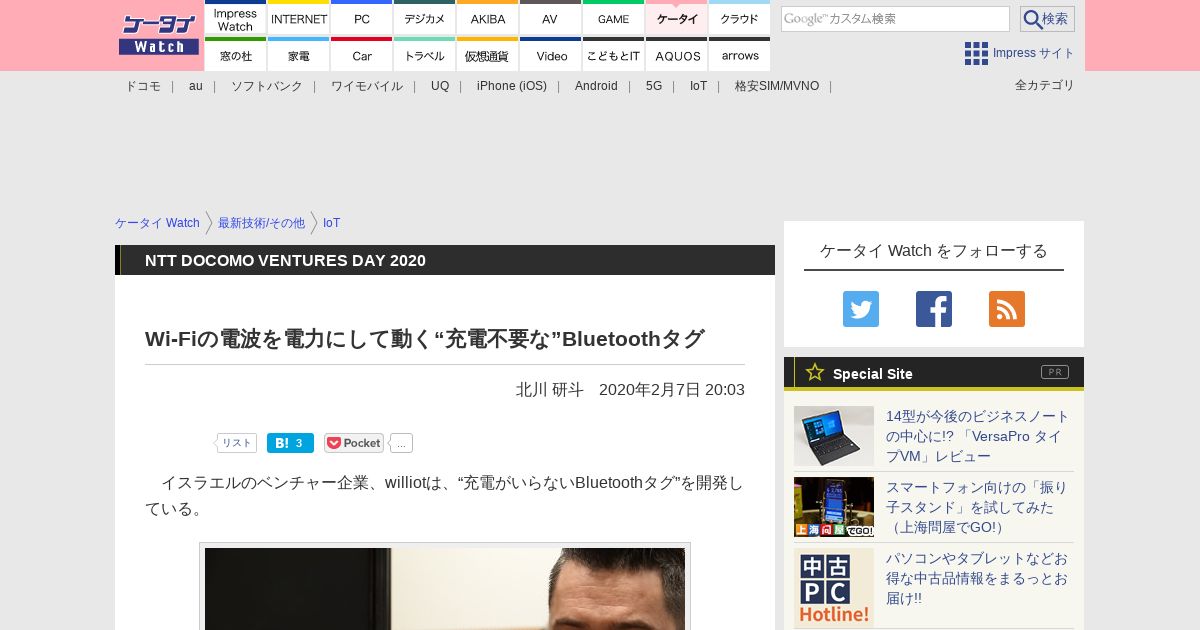Open the Android category link
This screenshot has width=1200, height=630.
[596, 86]
